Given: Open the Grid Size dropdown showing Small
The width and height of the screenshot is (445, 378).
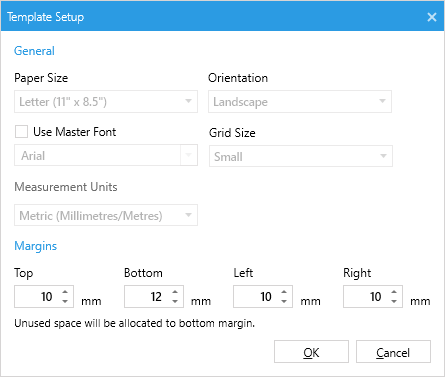Looking at the screenshot, I should pyautogui.click(x=301, y=156).
